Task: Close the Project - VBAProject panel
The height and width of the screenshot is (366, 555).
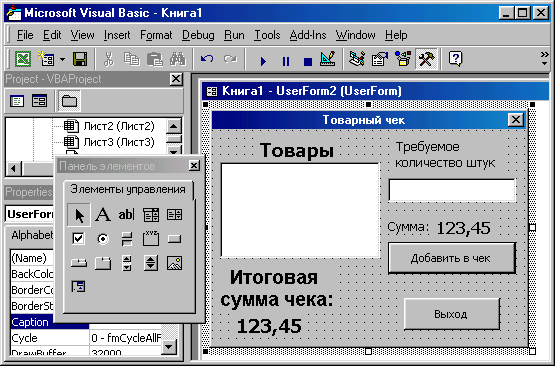Action: (x=176, y=79)
